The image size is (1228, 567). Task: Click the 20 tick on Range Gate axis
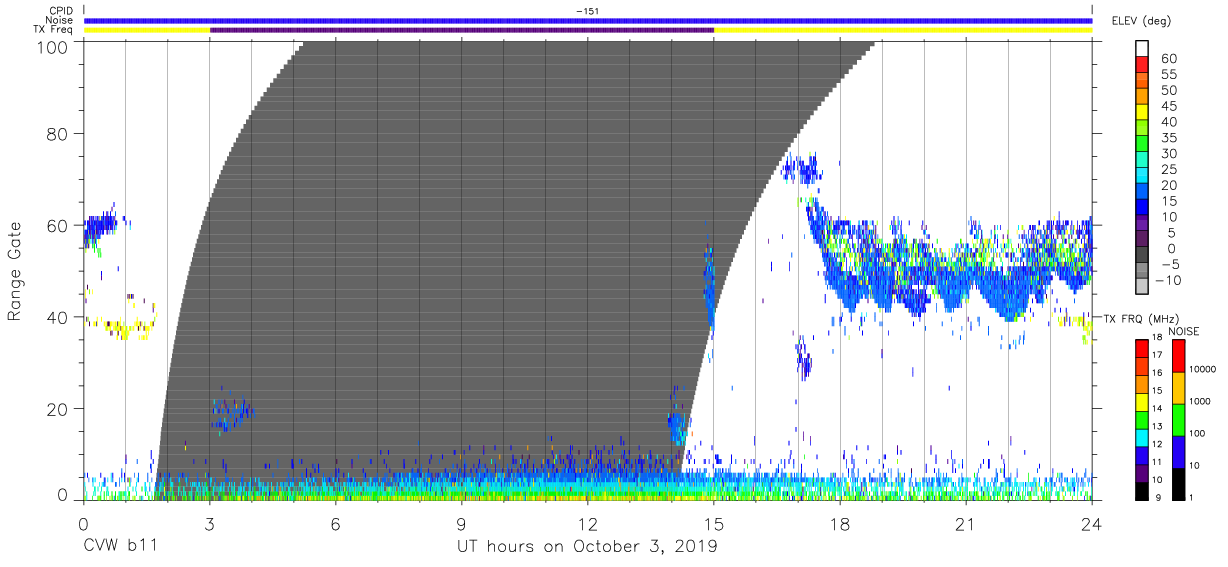click(x=60, y=409)
